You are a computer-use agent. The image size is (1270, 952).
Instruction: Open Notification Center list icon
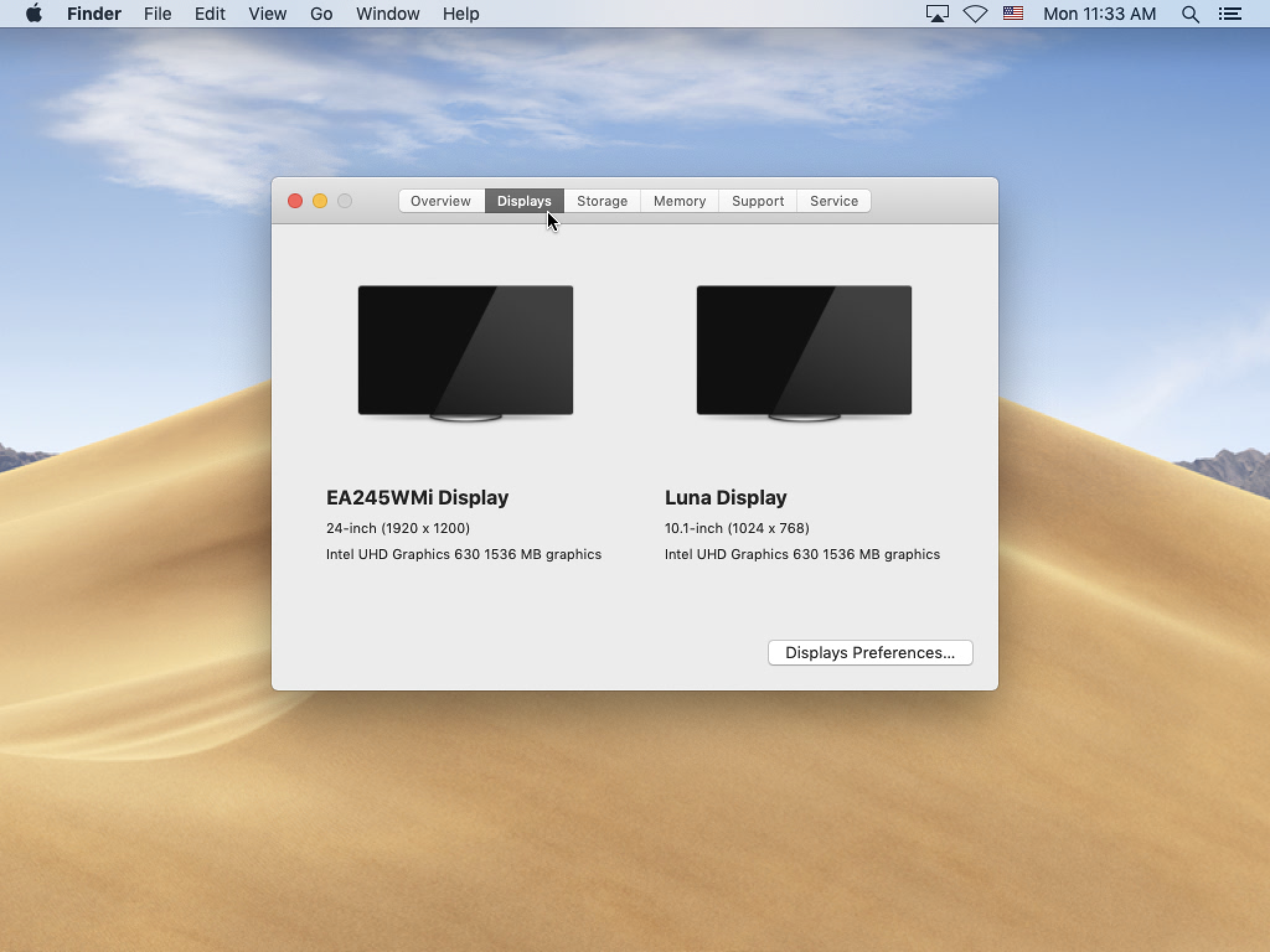coord(1229,14)
